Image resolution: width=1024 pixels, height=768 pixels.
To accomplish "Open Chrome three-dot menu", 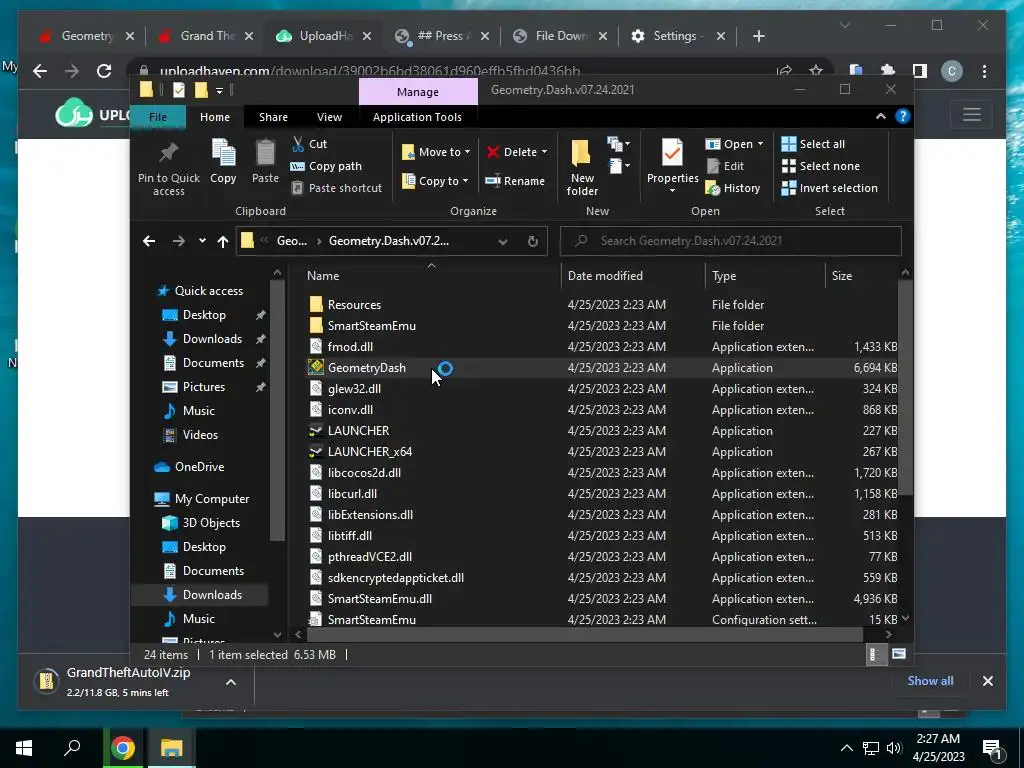I will 984,71.
